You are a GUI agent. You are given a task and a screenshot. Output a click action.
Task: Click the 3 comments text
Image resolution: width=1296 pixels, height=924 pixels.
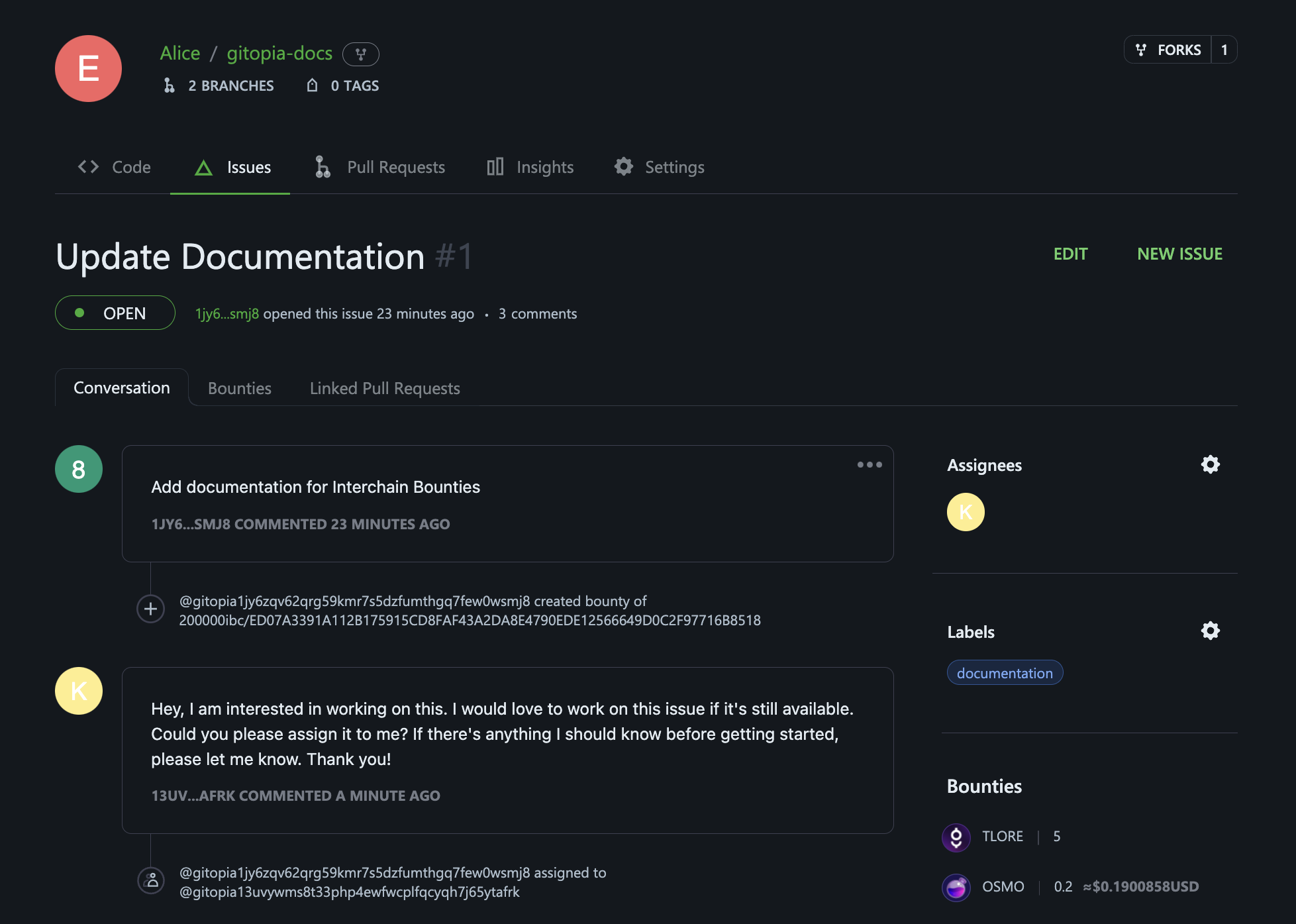[538, 313]
